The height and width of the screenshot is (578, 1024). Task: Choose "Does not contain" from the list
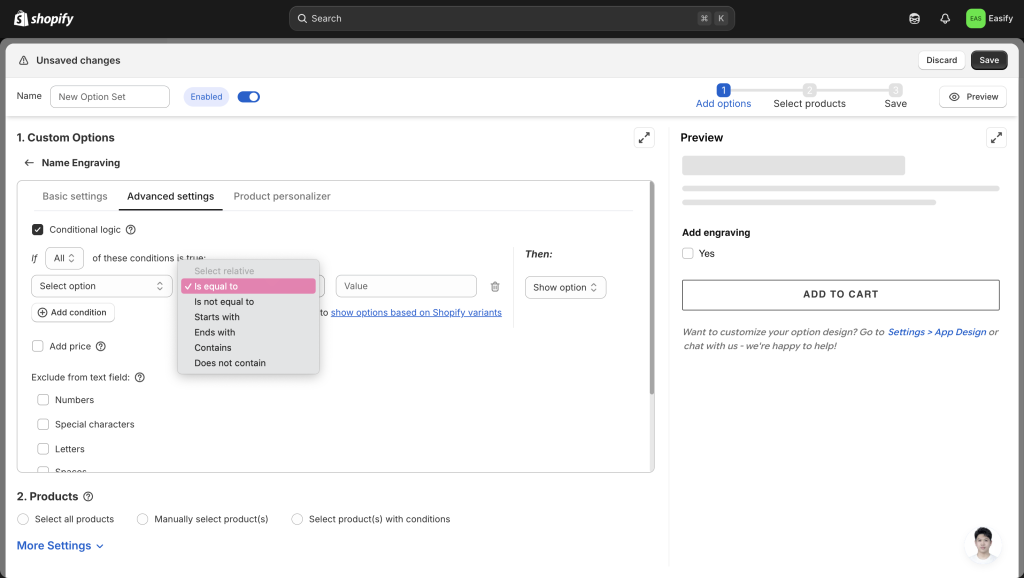[x=230, y=363]
